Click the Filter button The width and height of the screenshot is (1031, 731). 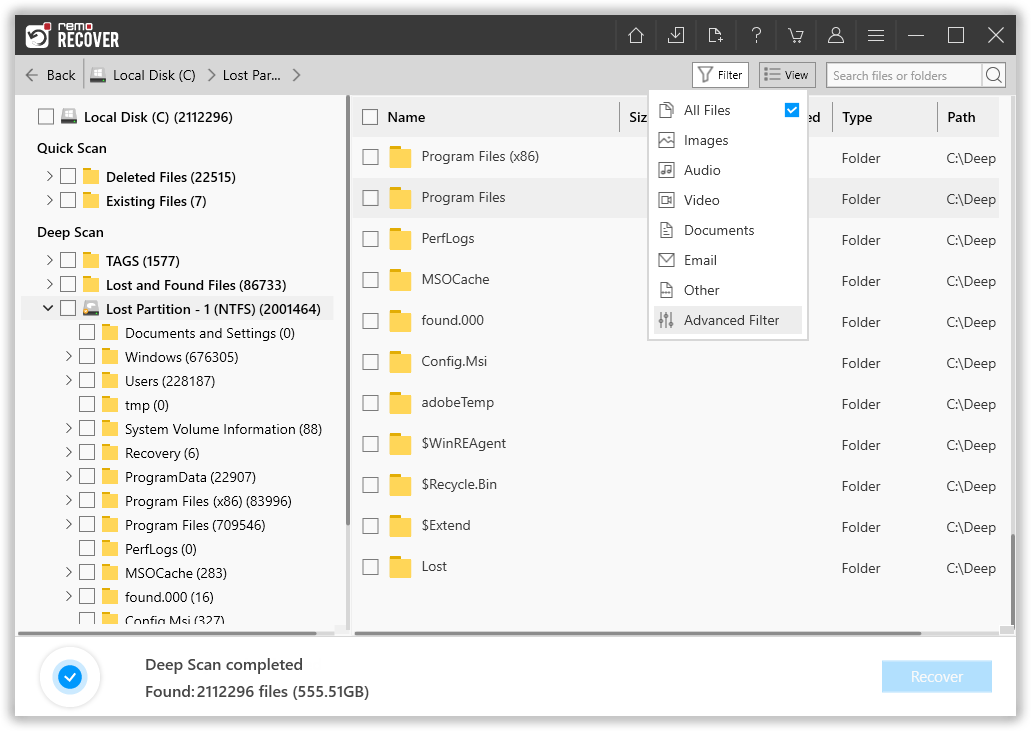pos(720,75)
